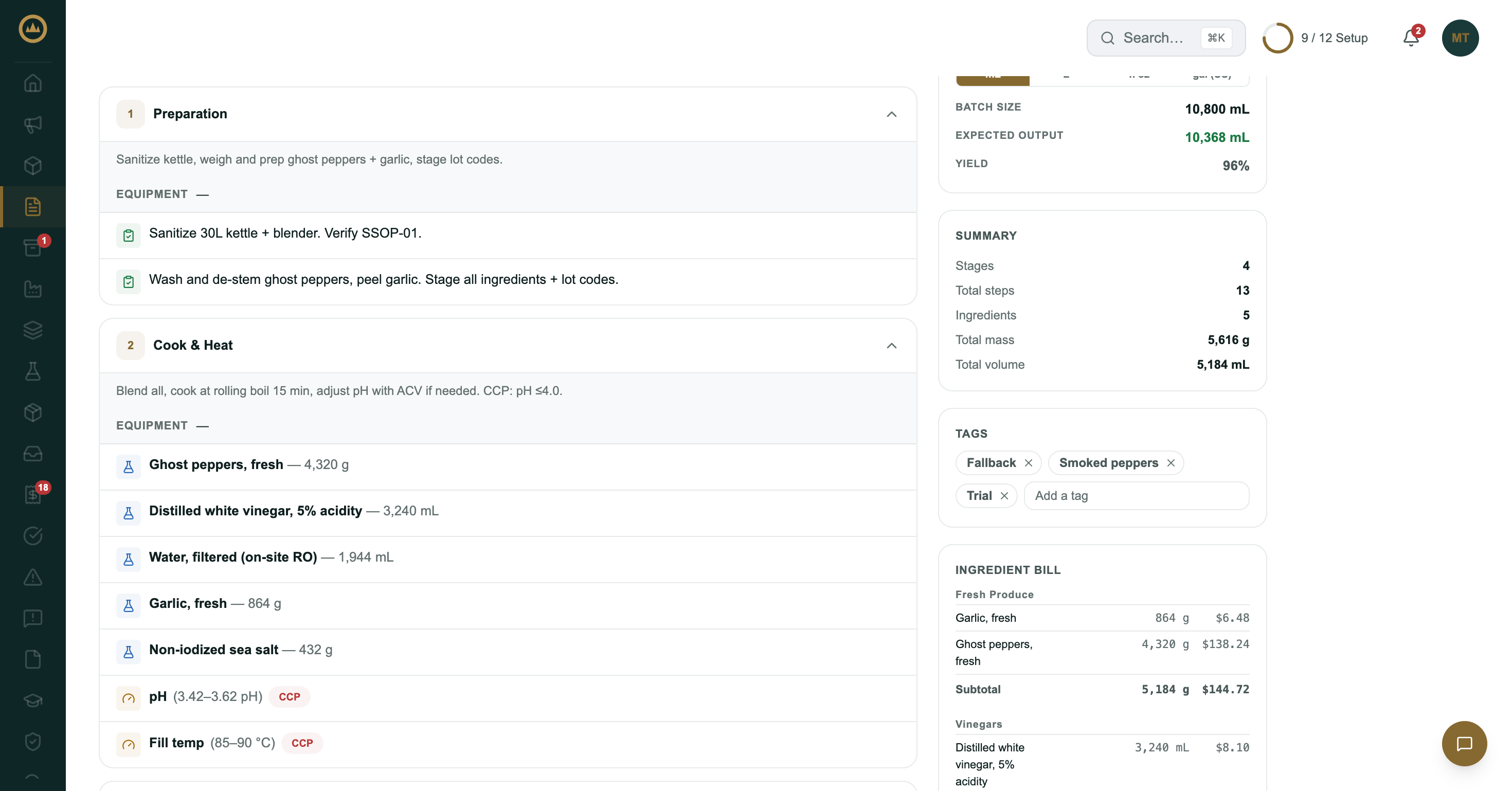The image size is (1512, 791).
Task: Open the stacked layers icon in sidebar
Action: pos(33,330)
